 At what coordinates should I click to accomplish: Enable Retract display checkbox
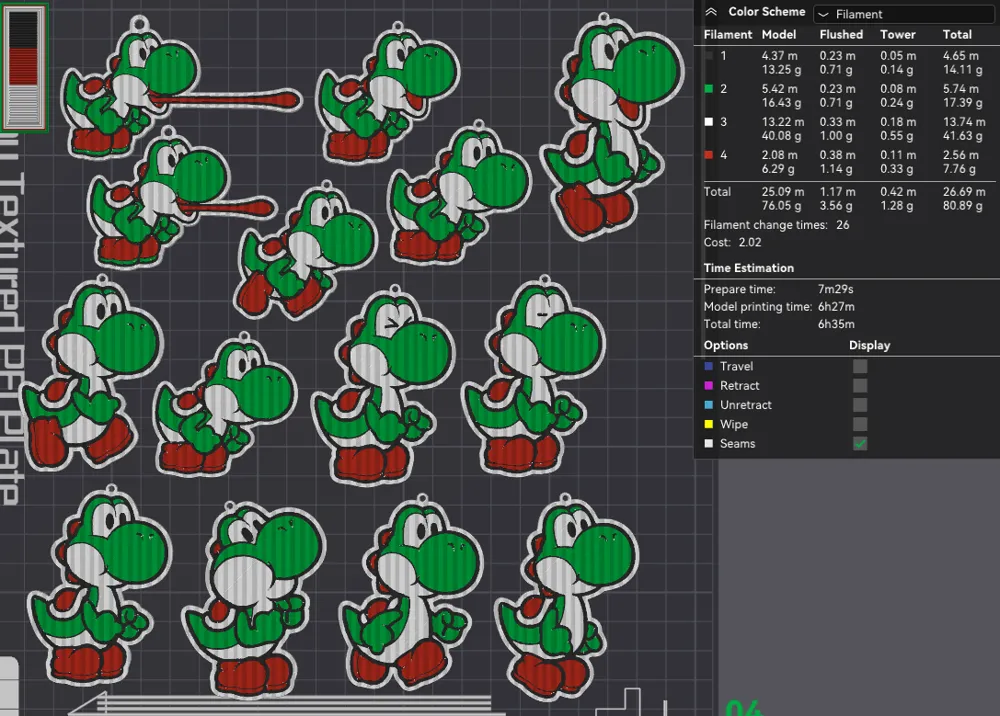(860, 385)
